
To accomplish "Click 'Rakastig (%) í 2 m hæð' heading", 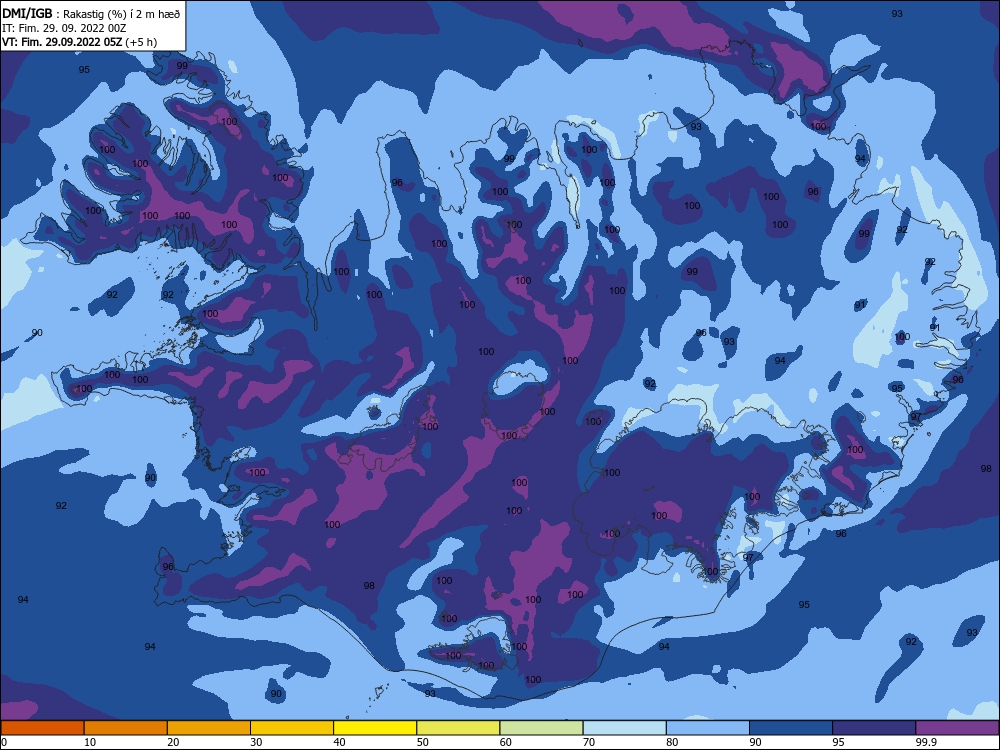I will tap(122, 14).
